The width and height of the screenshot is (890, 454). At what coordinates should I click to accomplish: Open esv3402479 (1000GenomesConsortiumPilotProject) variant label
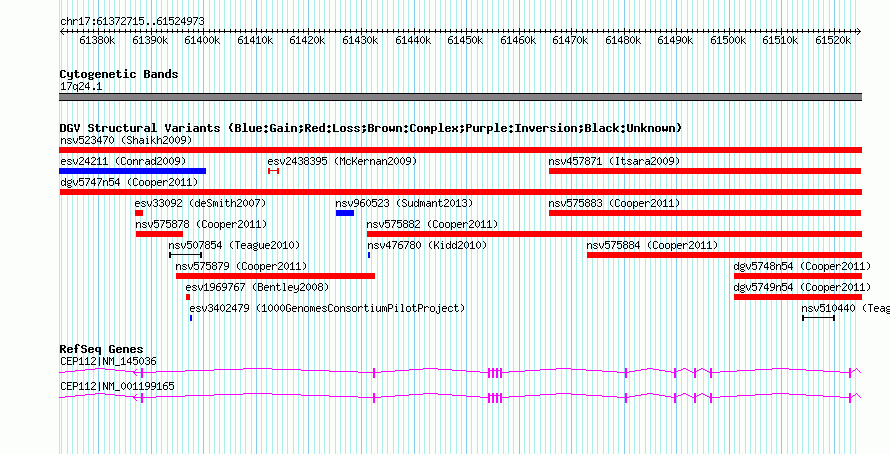tap(328, 308)
